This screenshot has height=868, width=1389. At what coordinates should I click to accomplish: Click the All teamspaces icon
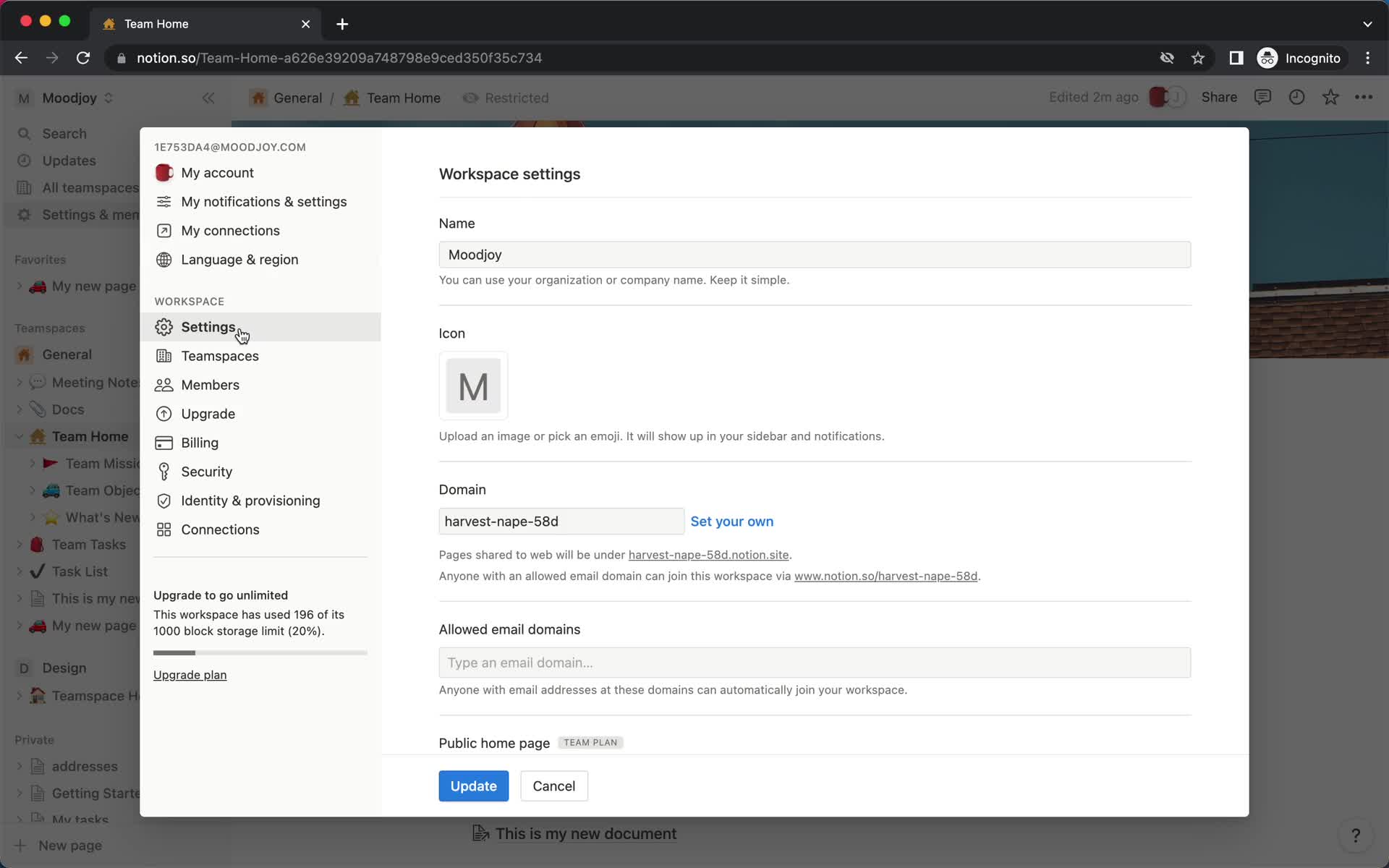(x=24, y=188)
